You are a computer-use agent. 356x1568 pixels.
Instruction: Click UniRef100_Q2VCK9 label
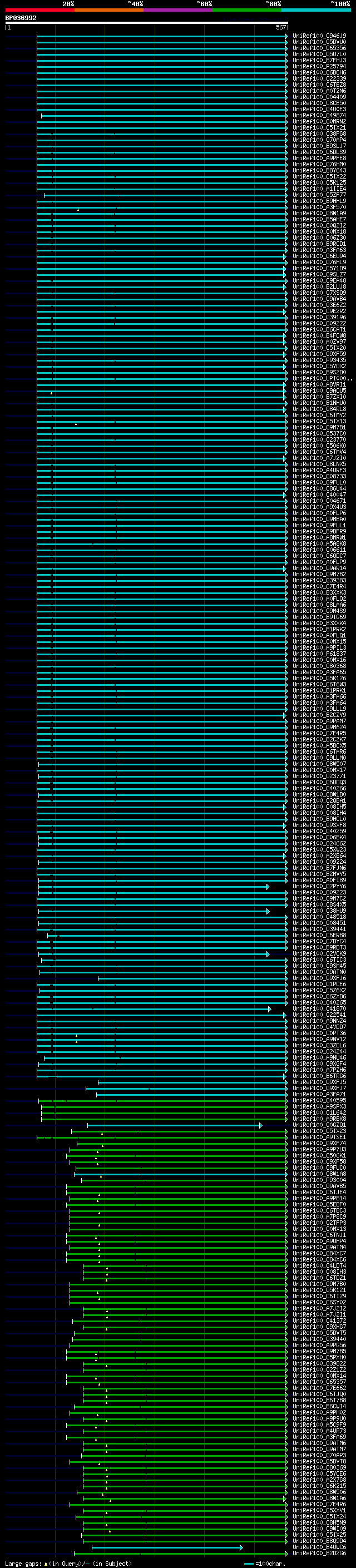[x=319, y=953]
